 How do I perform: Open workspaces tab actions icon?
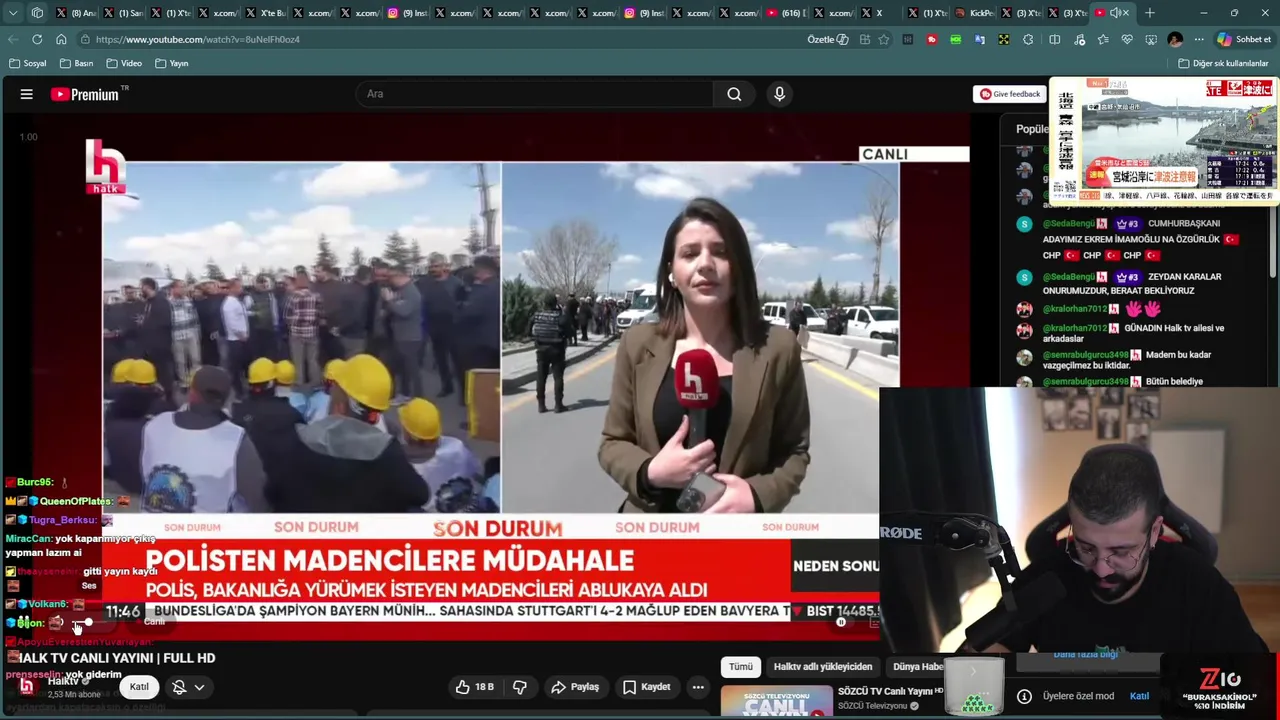click(x=37, y=13)
